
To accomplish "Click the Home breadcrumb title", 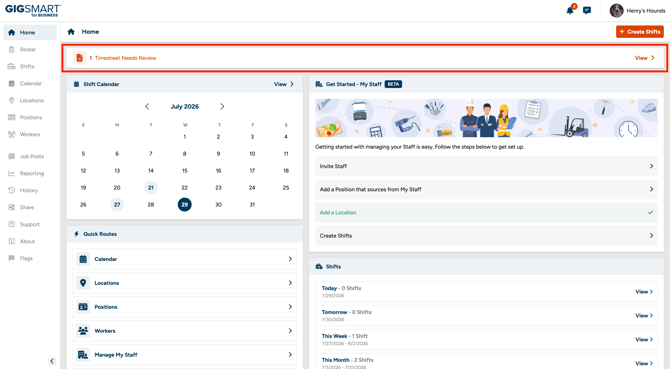I will 90,32.
